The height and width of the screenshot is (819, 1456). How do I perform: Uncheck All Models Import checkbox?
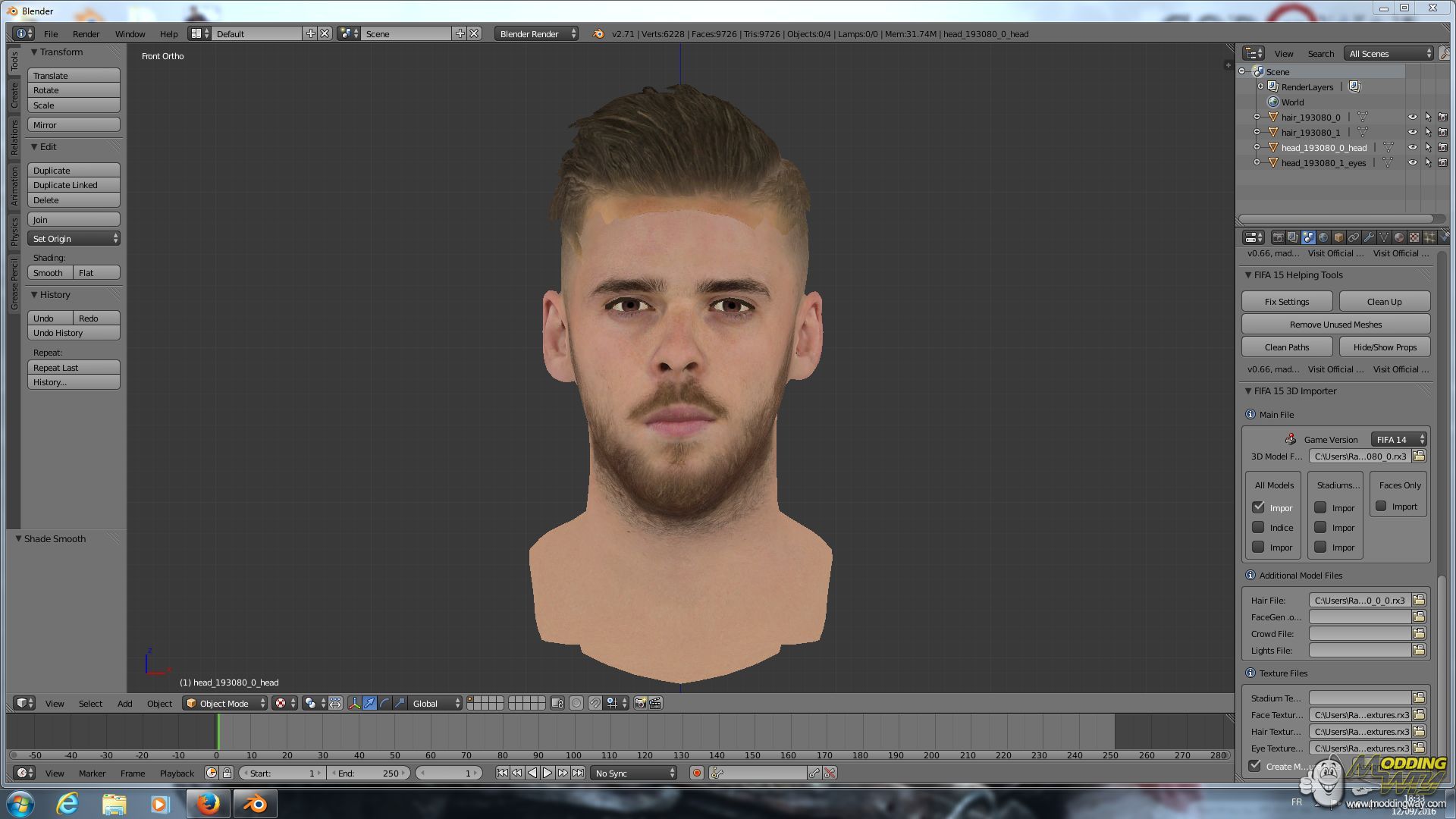click(x=1259, y=507)
